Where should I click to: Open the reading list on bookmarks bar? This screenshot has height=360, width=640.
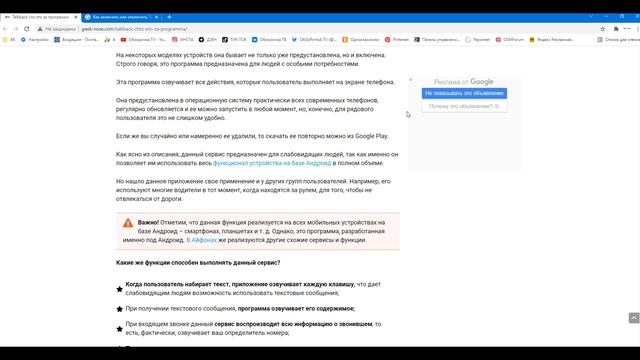click(x=618, y=40)
